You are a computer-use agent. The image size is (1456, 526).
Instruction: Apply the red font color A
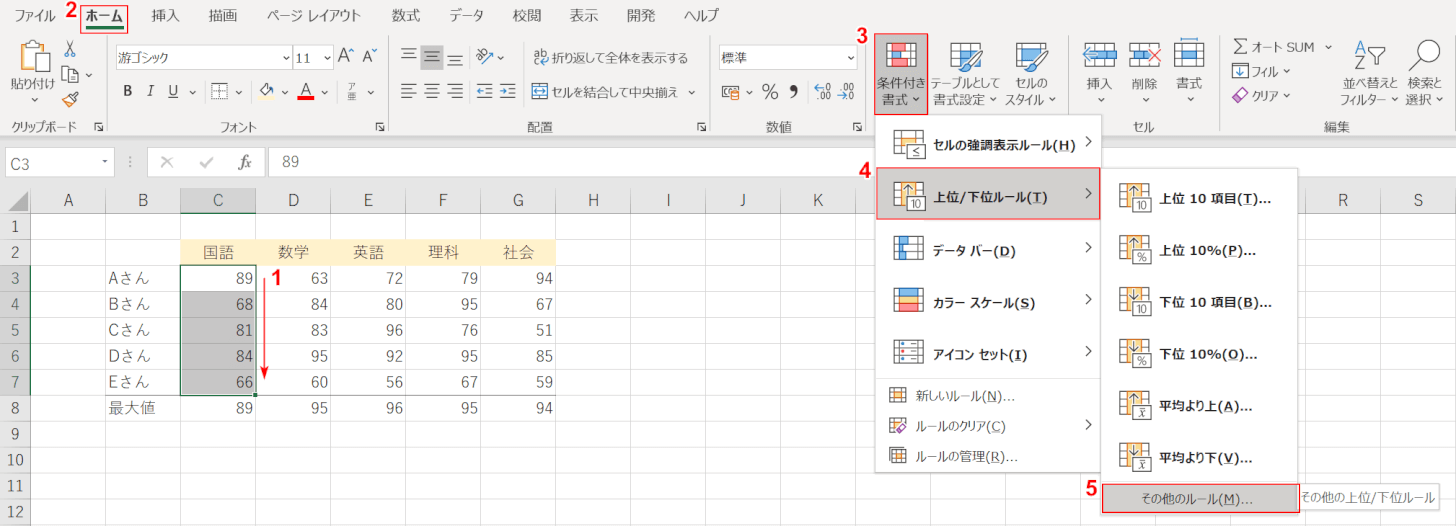(306, 91)
